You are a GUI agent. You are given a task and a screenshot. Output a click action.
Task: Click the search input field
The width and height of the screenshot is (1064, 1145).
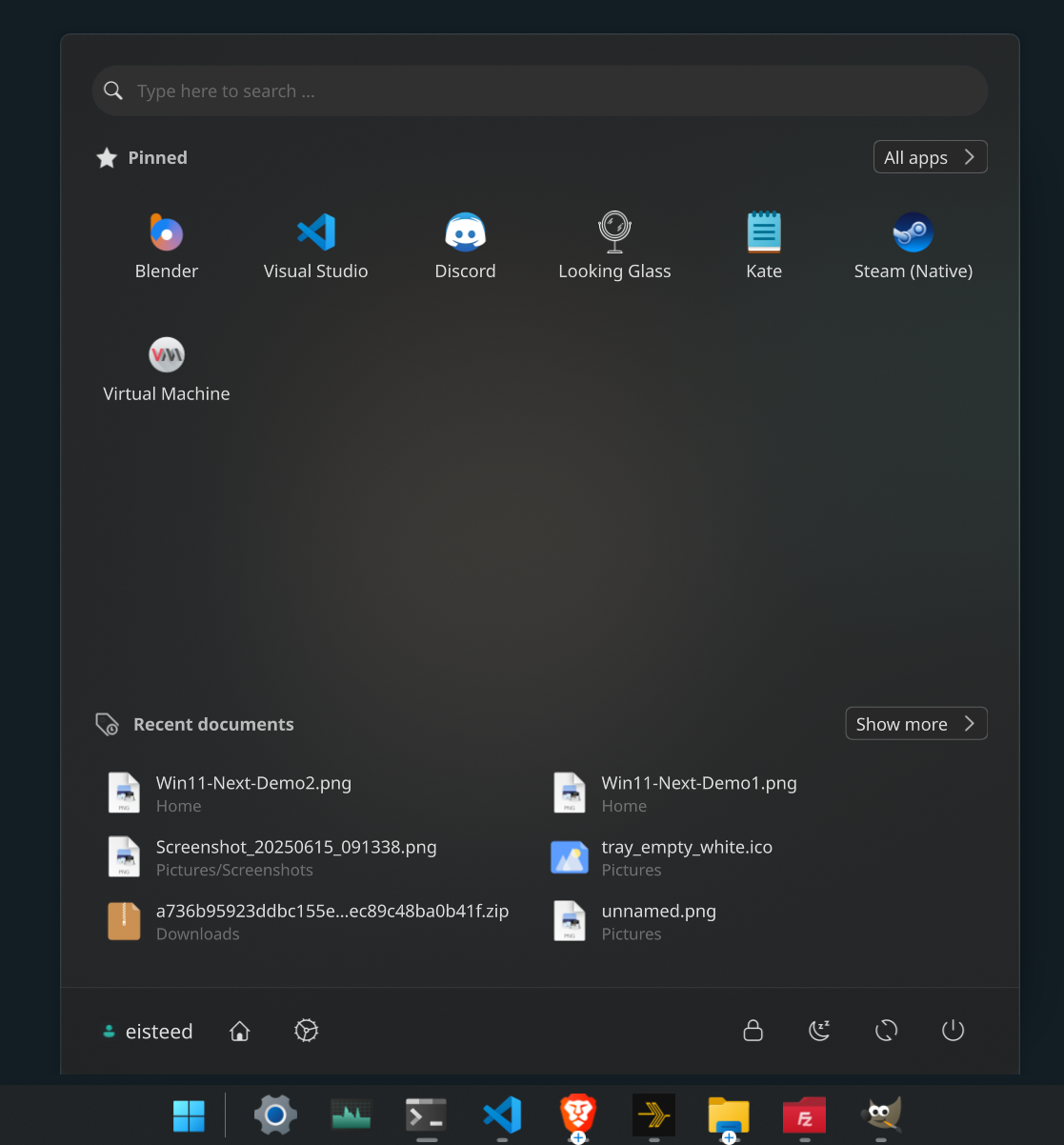click(540, 90)
